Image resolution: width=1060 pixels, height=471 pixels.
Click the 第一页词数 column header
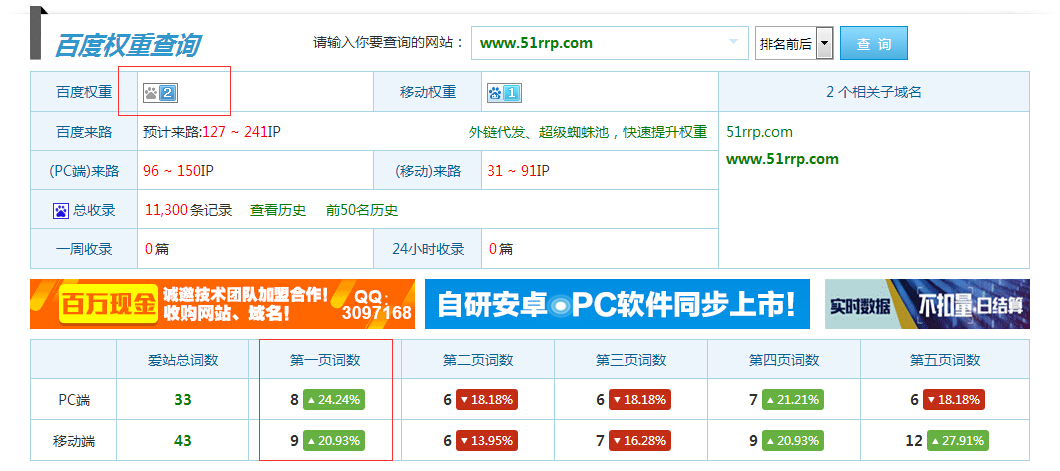click(x=325, y=360)
